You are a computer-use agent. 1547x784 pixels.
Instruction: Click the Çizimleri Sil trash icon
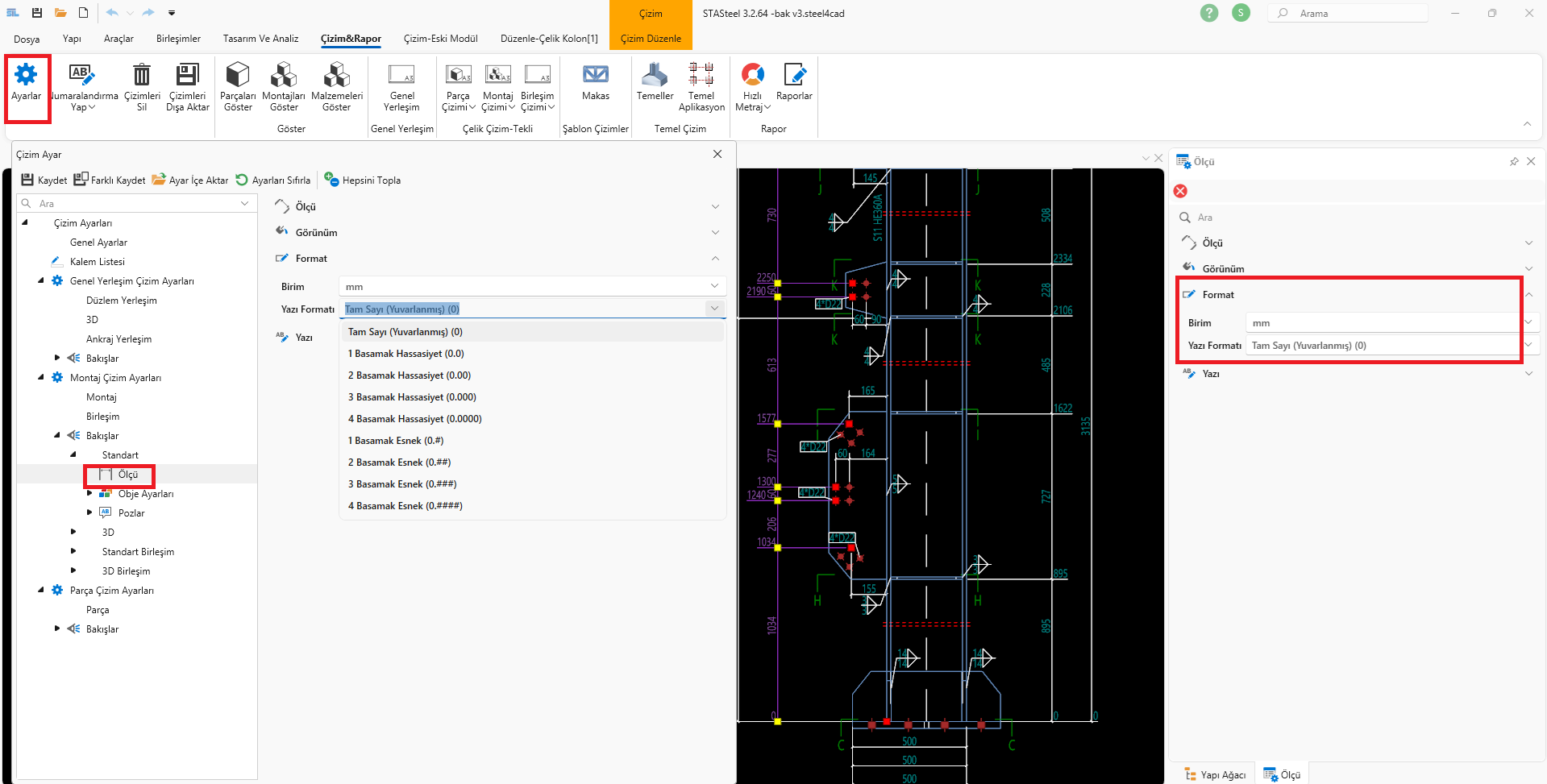point(142,75)
